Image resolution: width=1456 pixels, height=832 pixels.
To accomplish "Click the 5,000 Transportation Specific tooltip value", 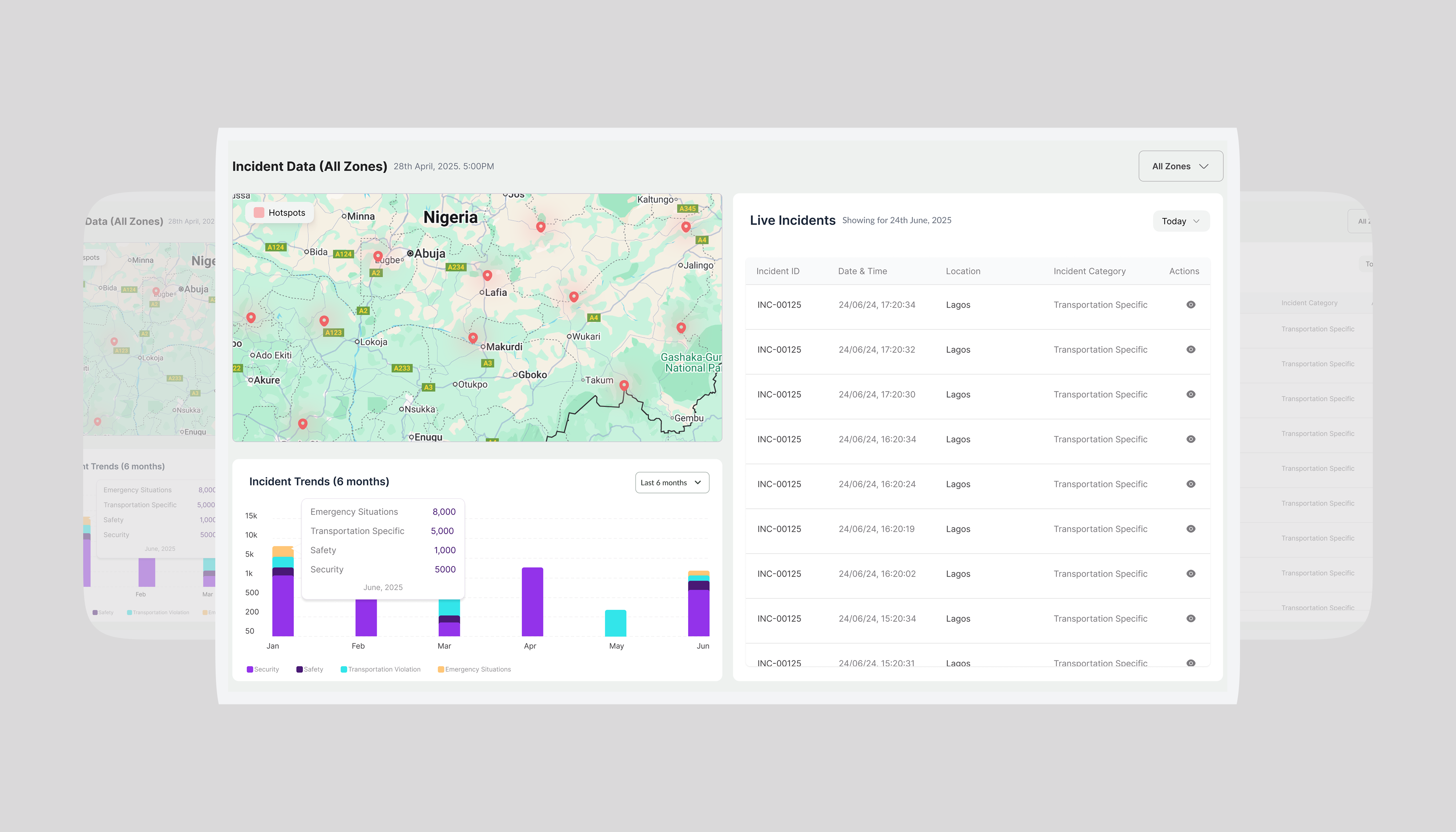I will [442, 531].
